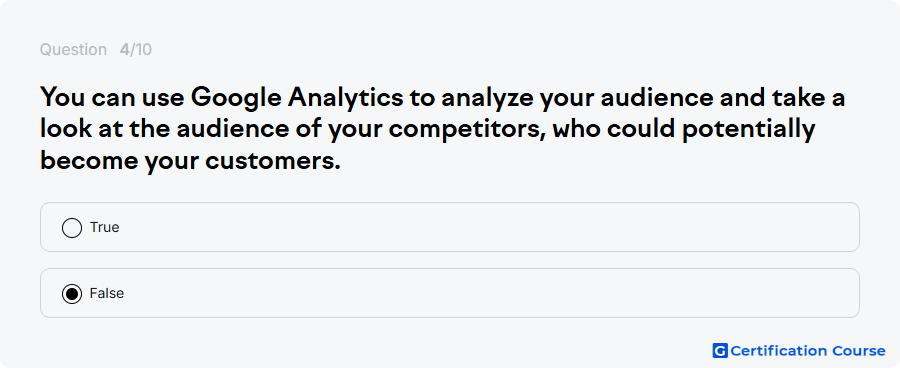The image size is (900, 368).
Task: Click "become your customers." text line
Action: pos(190,161)
